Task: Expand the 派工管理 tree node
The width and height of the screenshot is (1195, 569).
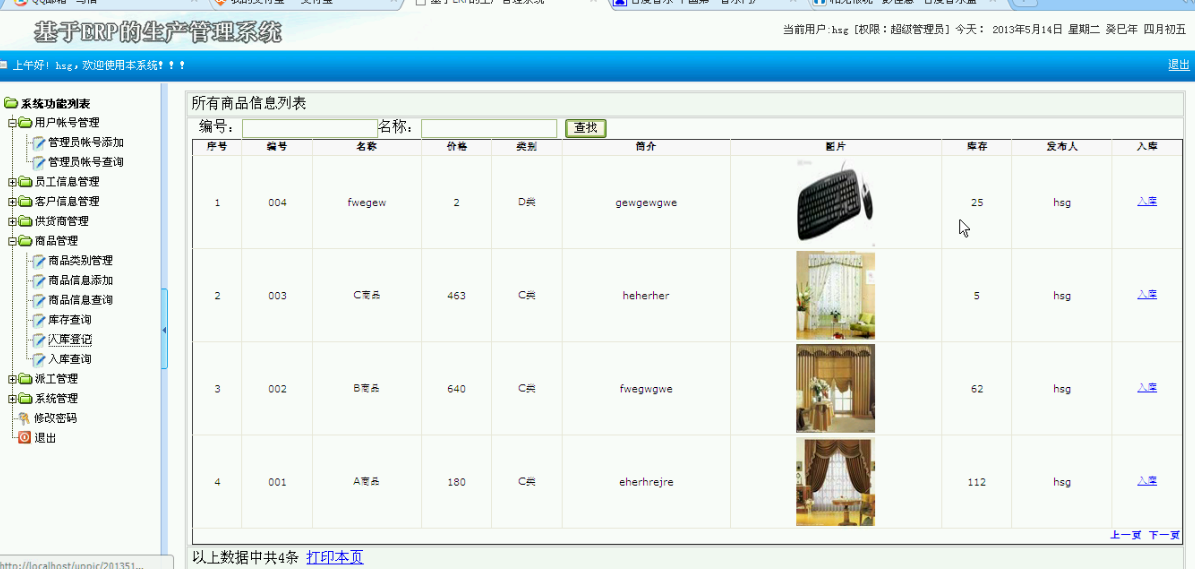Action: point(11,379)
